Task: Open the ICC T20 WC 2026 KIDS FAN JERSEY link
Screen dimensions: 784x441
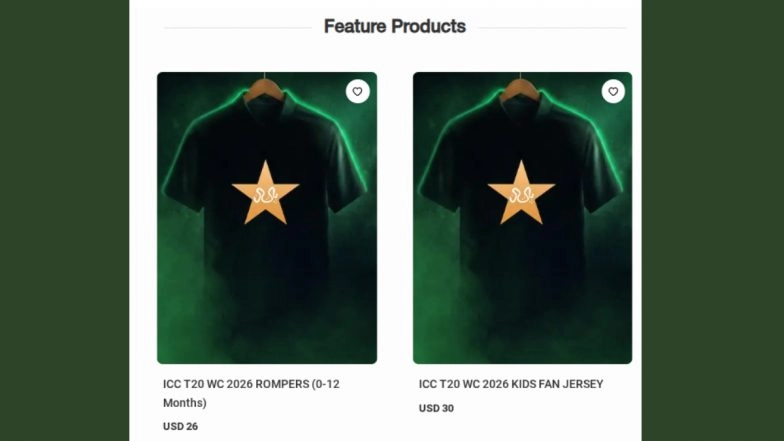Action: pyautogui.click(x=511, y=384)
